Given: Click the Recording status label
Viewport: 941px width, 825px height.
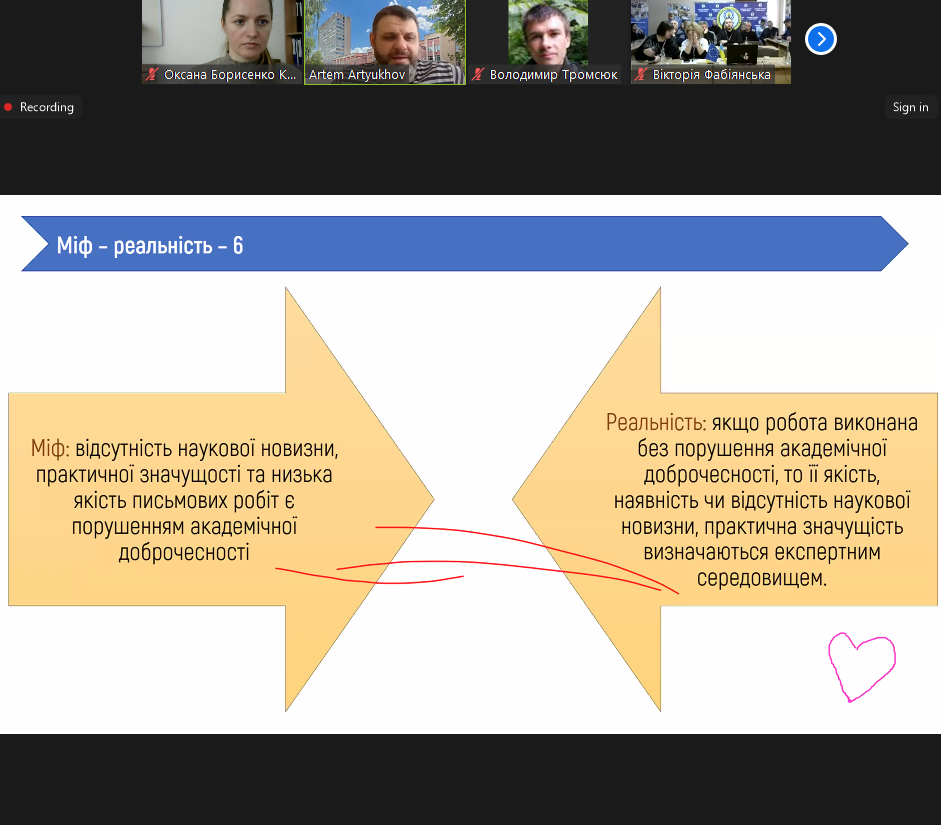Looking at the screenshot, I should pos(47,107).
